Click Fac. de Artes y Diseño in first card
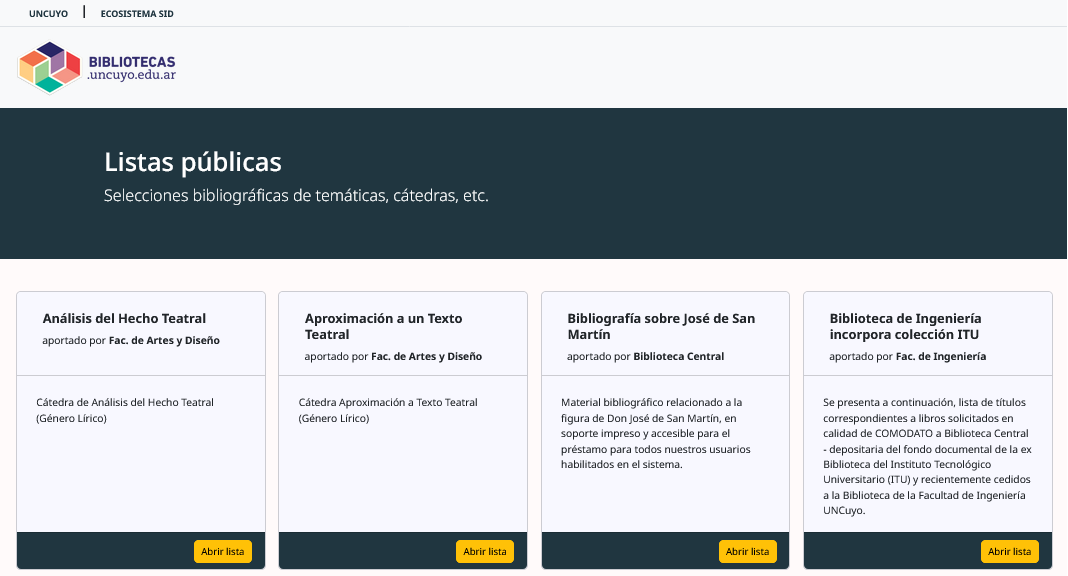Screen dimensions: 1068x576 pyautogui.click(x=164, y=340)
